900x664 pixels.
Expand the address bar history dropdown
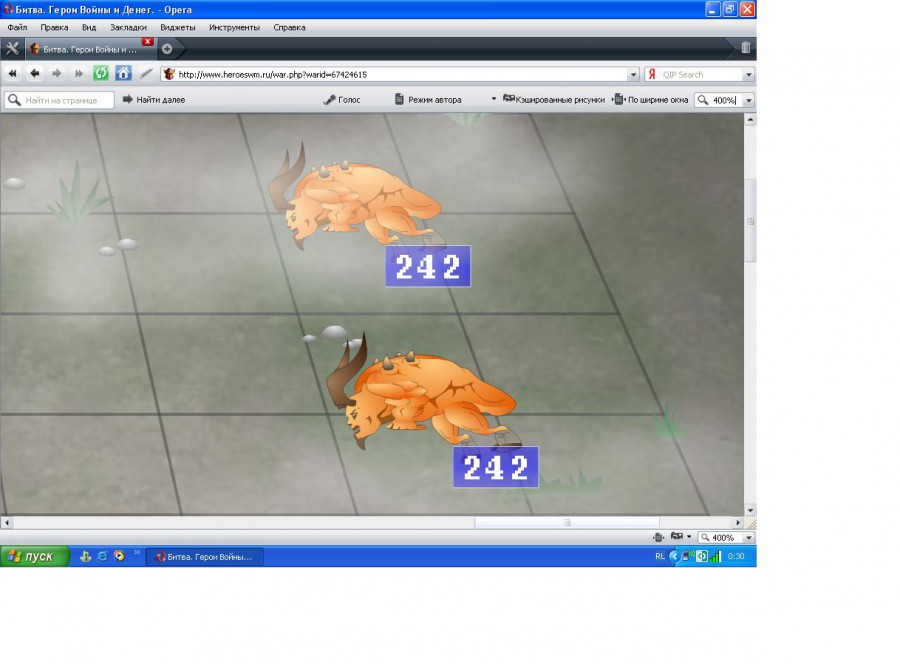[x=633, y=75]
